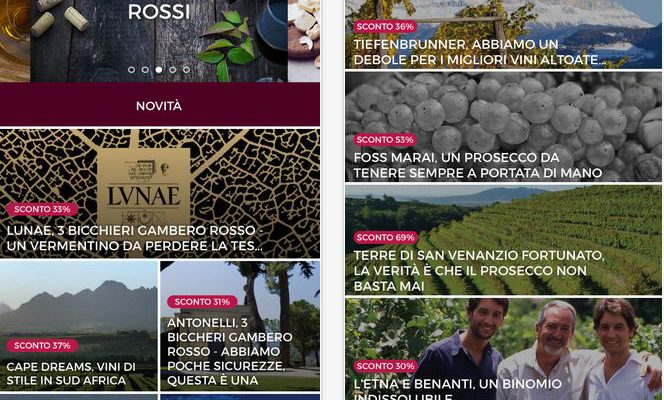Screen dimensions: 664x400
Task: Click the Sconto 37% discount badge
Action: (42, 345)
